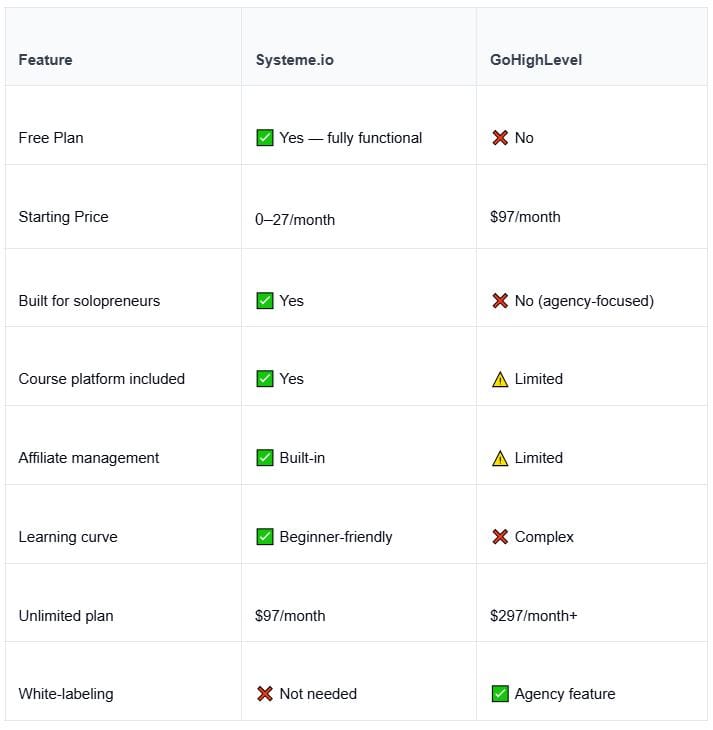Screen dimensions: 713x730
Task: Click the green check in the Course platform row
Action: tap(265, 379)
